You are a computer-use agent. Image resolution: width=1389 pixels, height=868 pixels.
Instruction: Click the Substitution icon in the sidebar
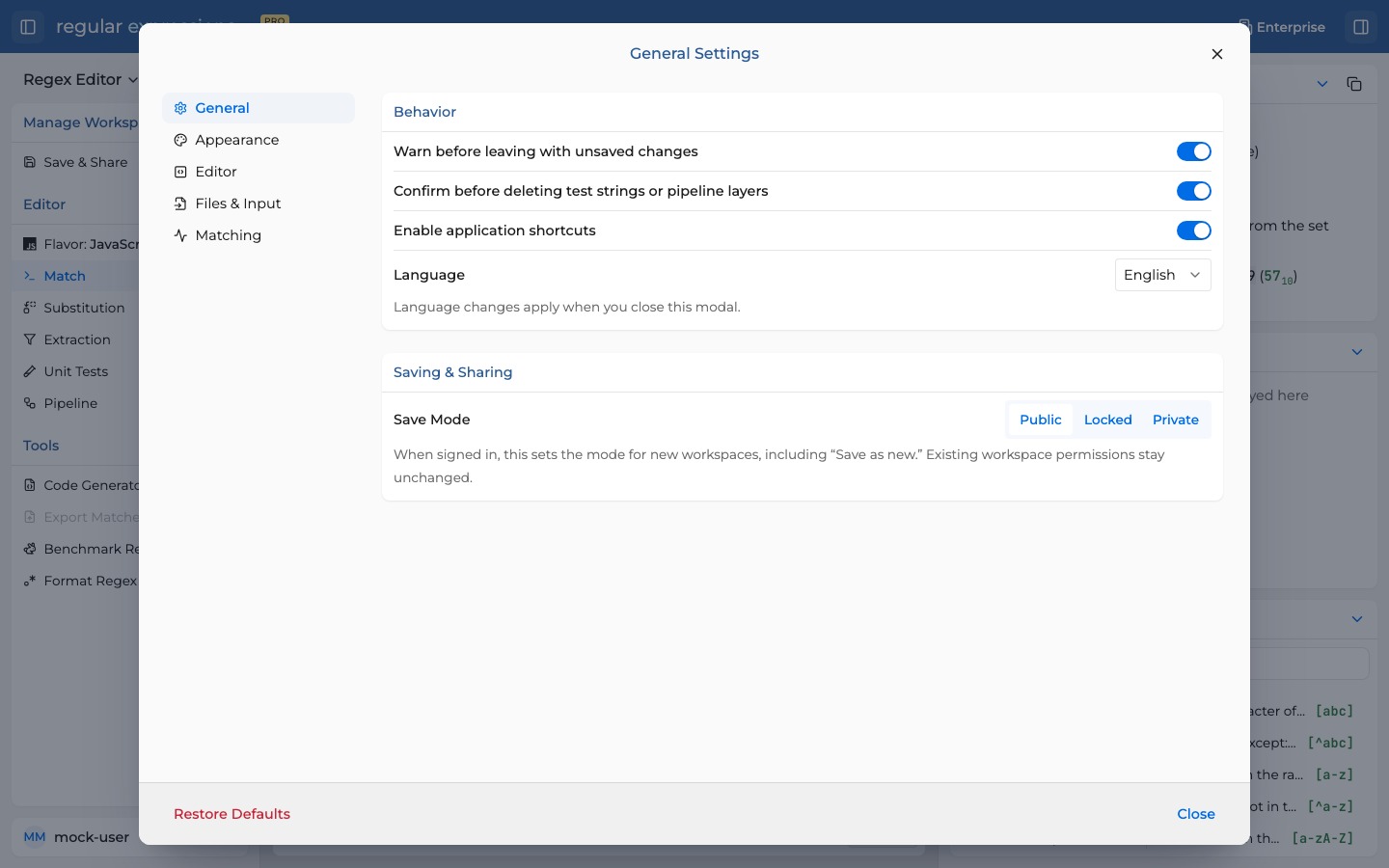pos(30,308)
